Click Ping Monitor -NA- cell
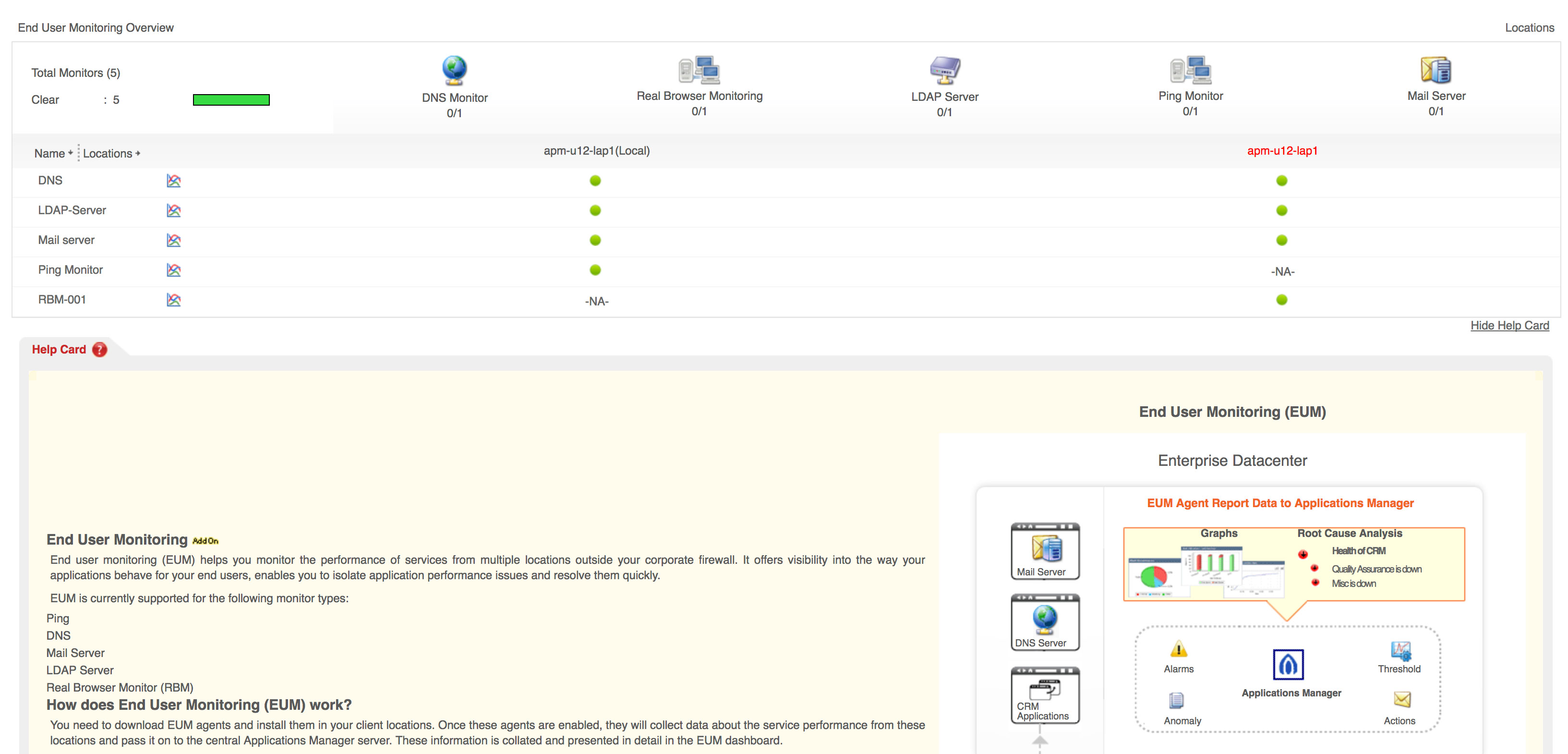 1282,272
